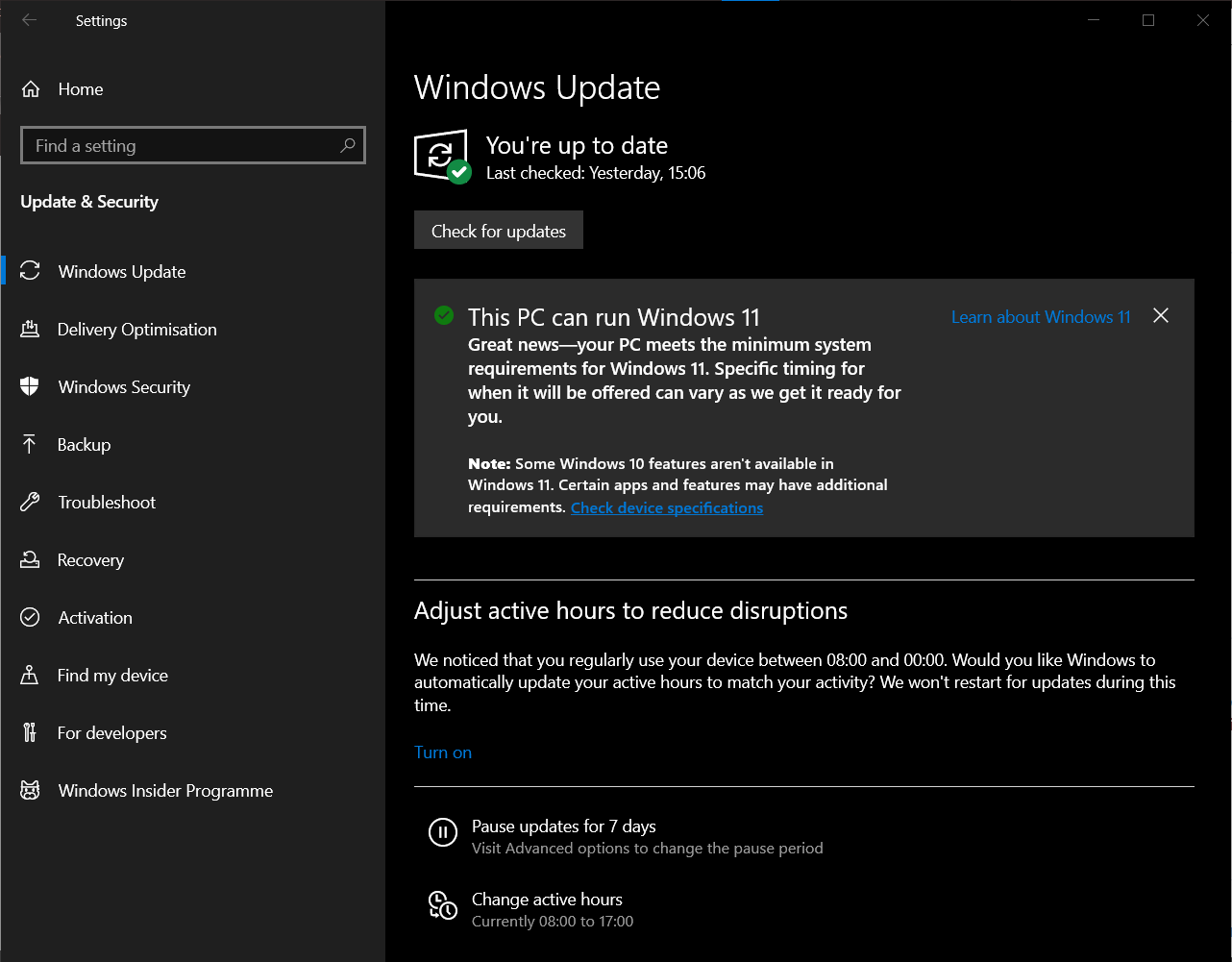Go to Windows Security page
This screenshot has height=962, width=1232.
point(193,386)
